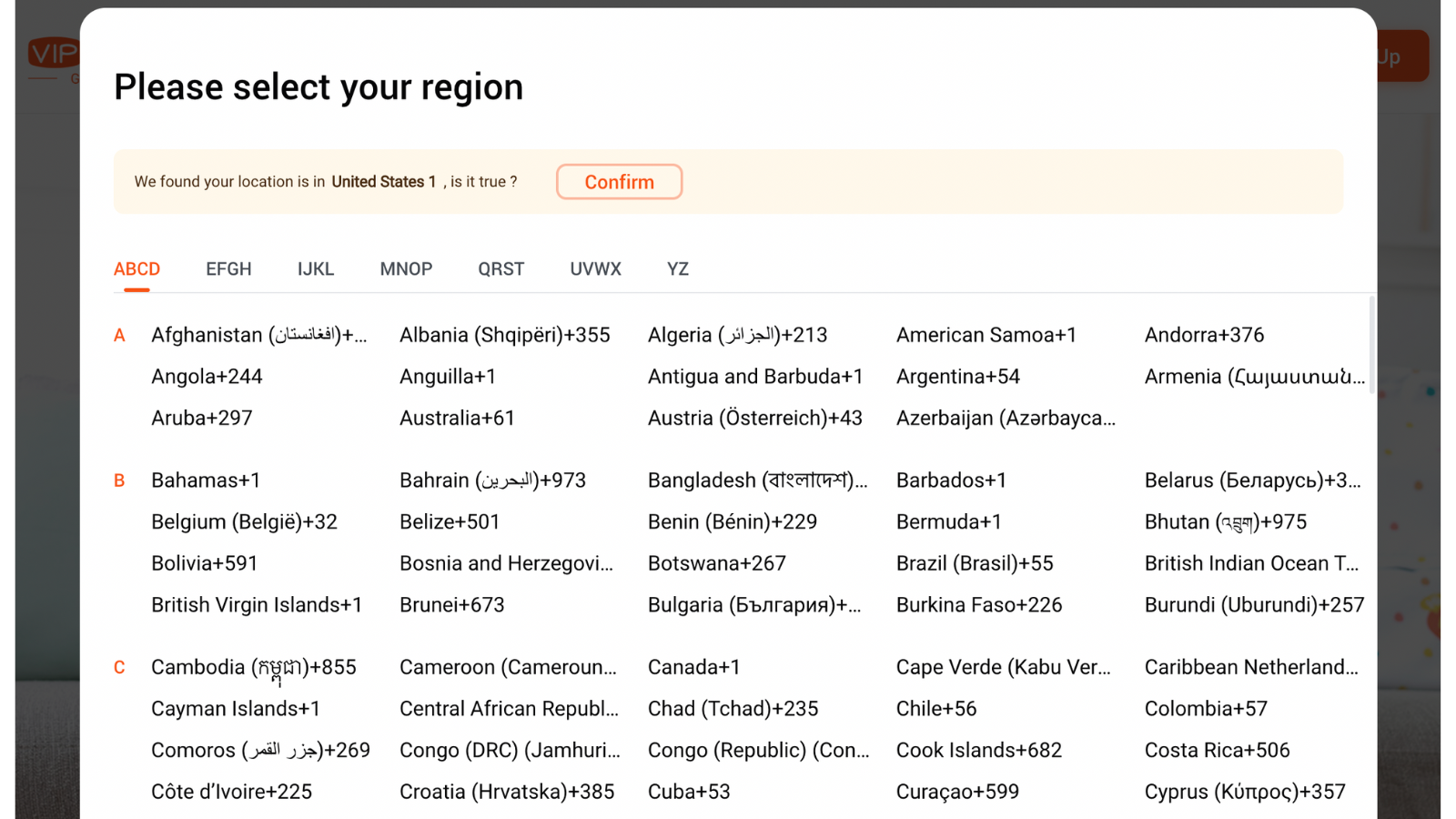Choose Colombia +57
The height and width of the screenshot is (819, 1456).
coord(1207,710)
